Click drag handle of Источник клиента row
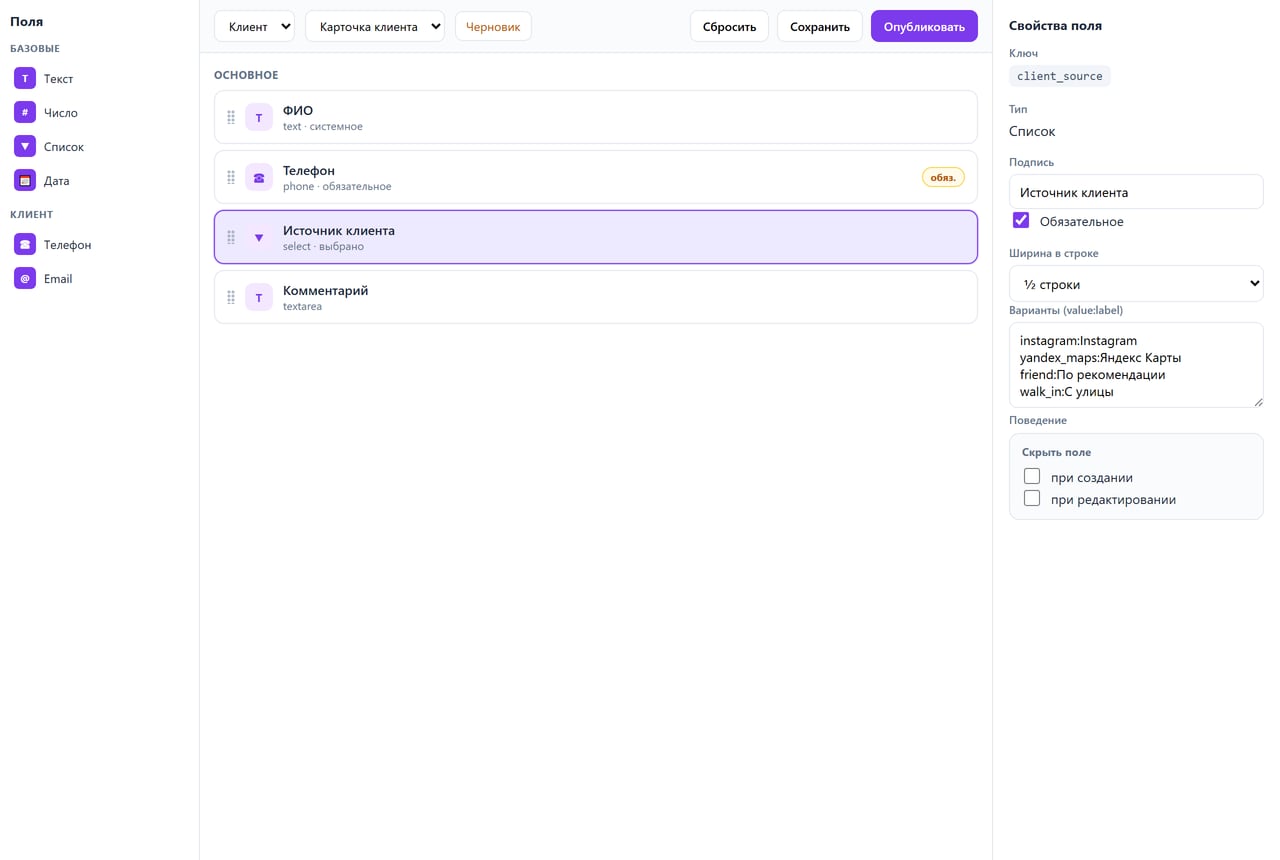 (x=231, y=238)
